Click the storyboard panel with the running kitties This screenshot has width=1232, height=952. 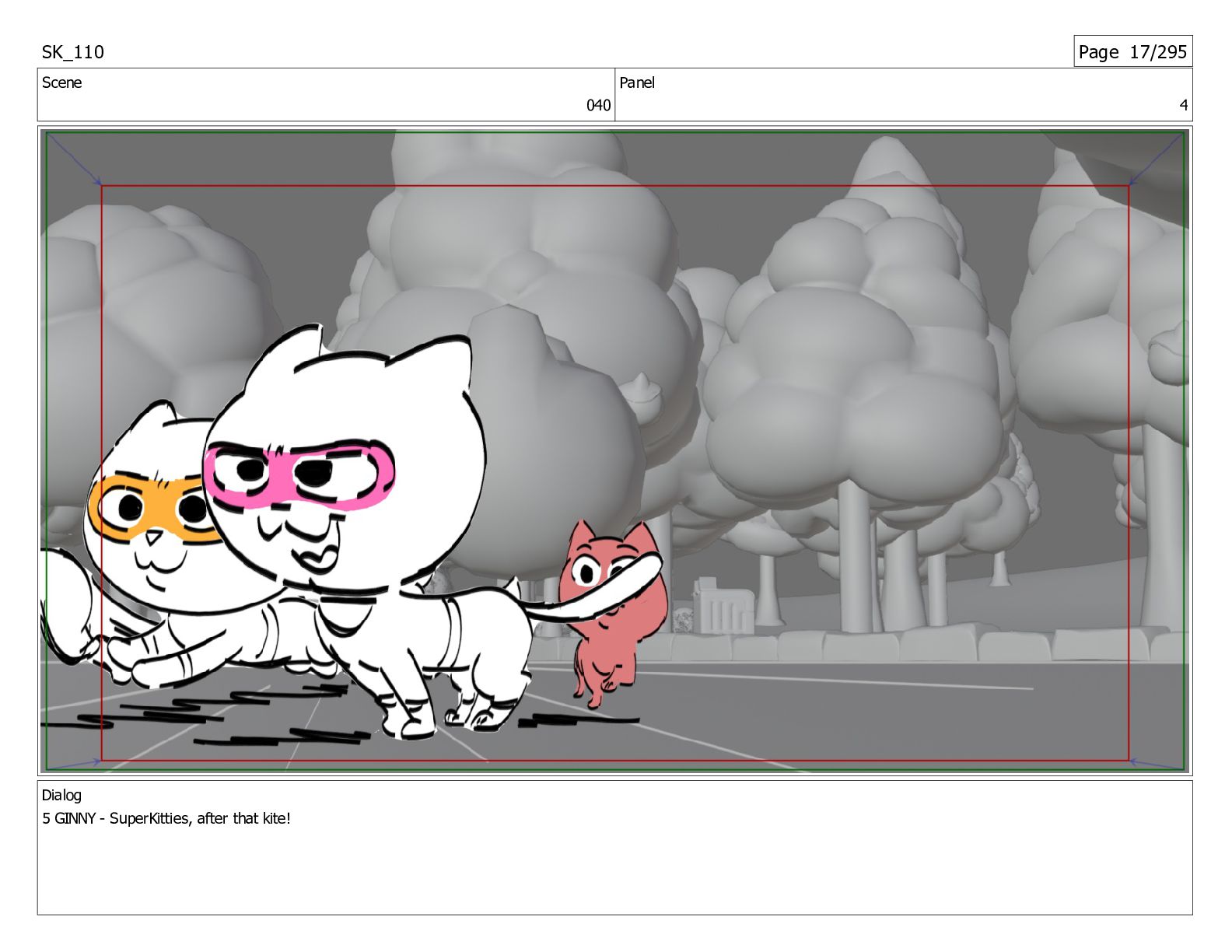coord(614,450)
